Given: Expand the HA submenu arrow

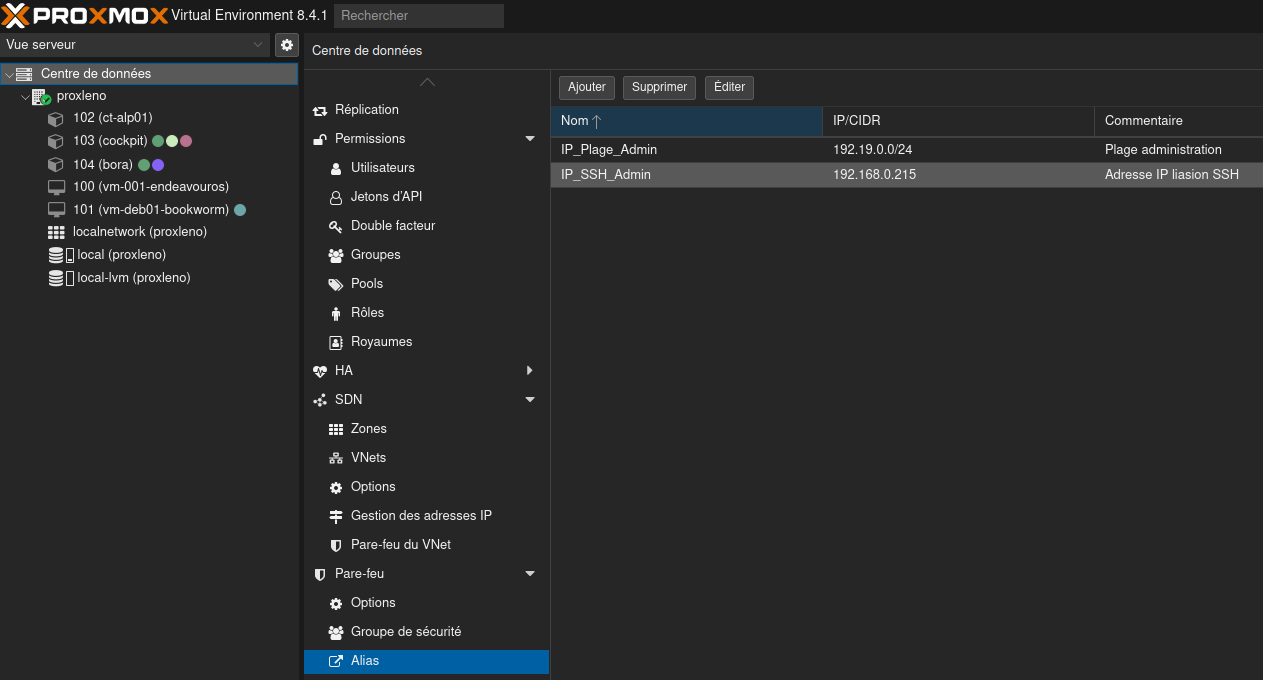Looking at the screenshot, I should pos(530,371).
